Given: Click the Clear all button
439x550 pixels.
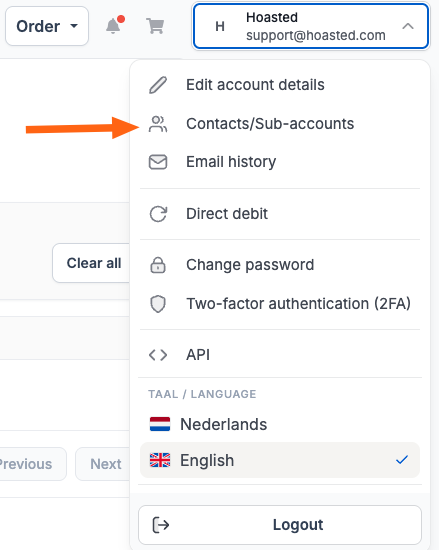Looking at the screenshot, I should [x=91, y=263].
